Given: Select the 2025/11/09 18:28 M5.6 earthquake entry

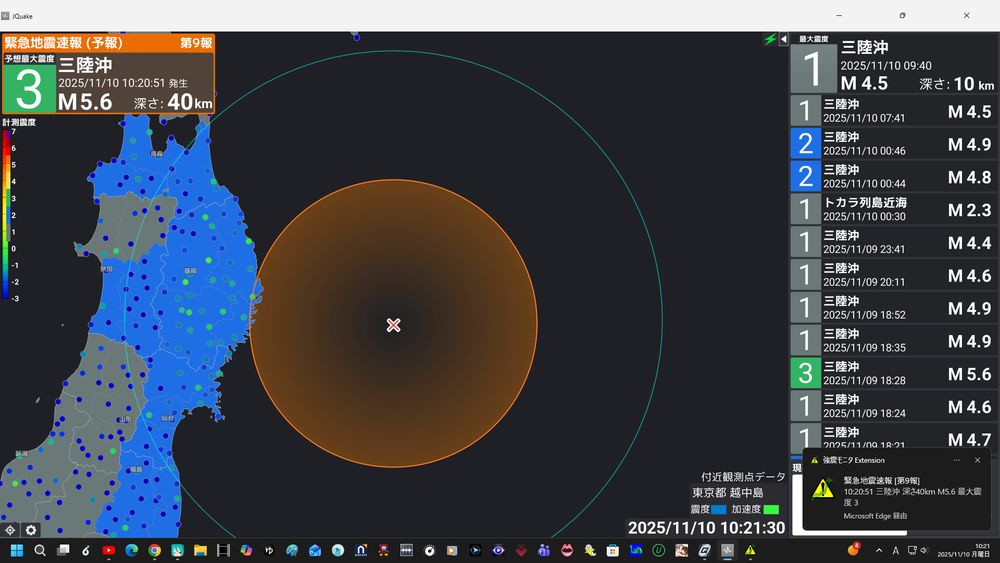Looking at the screenshot, I should click(x=894, y=374).
